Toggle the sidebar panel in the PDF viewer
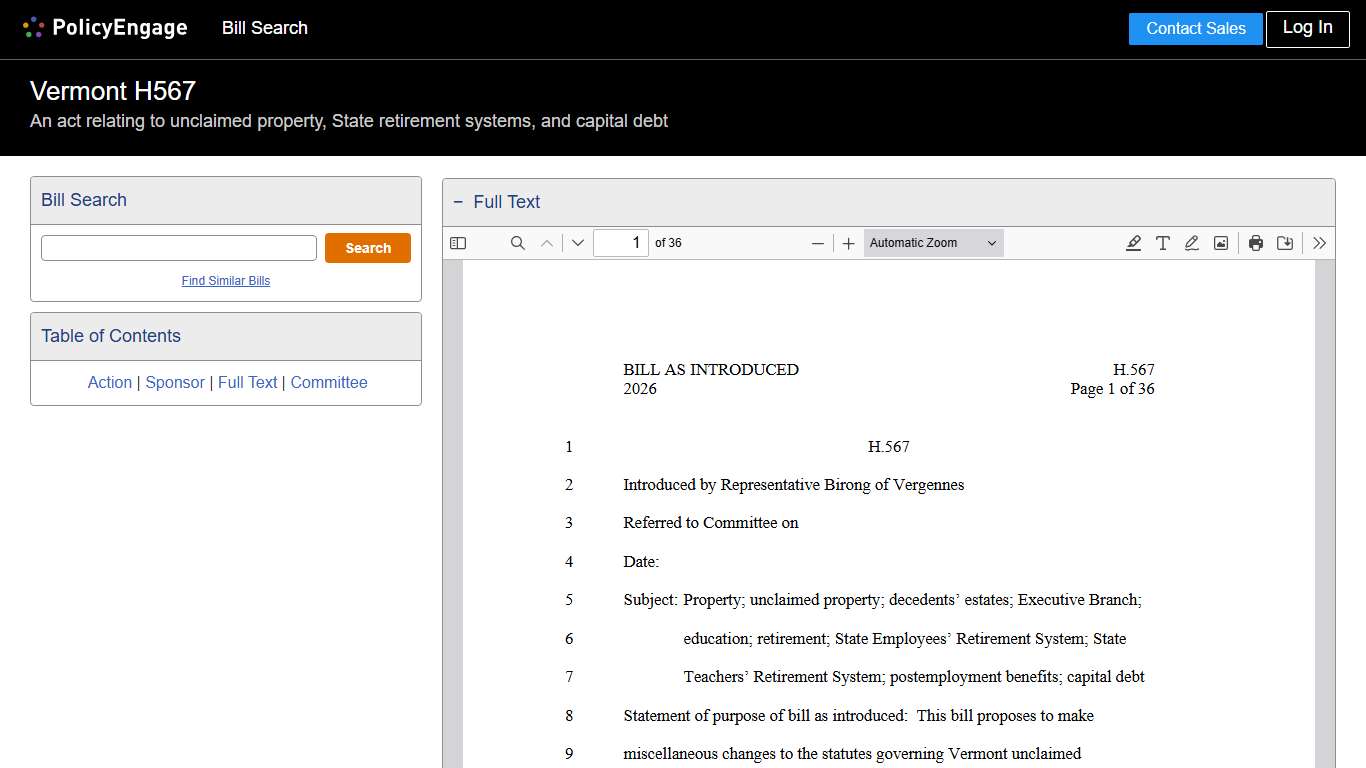 (x=458, y=242)
